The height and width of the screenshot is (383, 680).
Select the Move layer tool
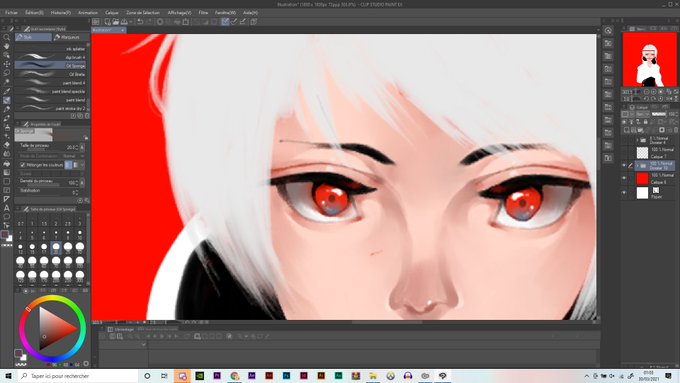(7, 64)
